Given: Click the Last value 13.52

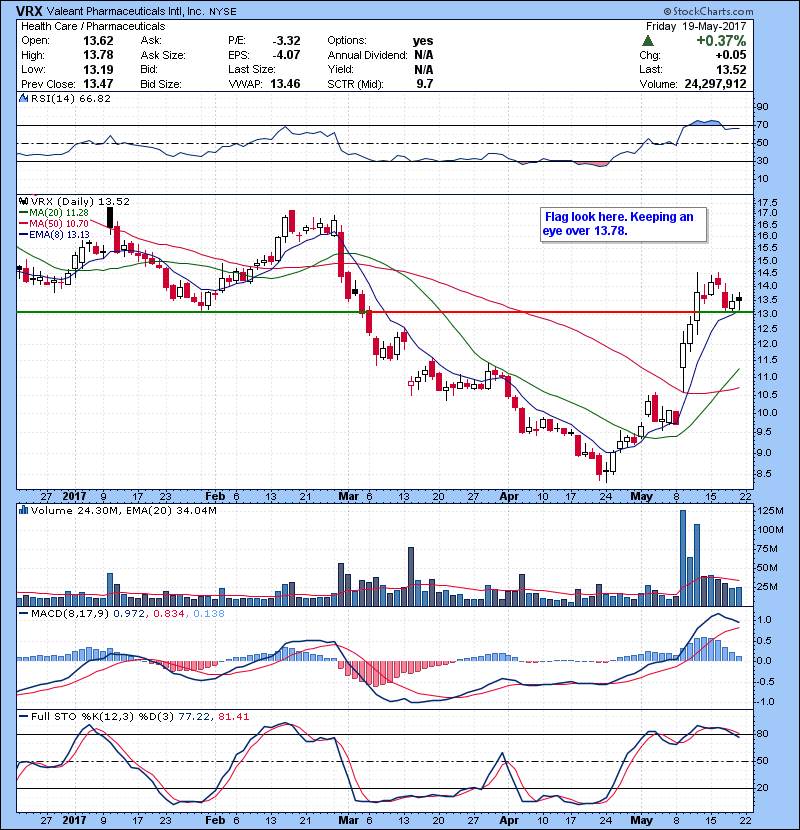Looking at the screenshot, I should click(x=731, y=69).
